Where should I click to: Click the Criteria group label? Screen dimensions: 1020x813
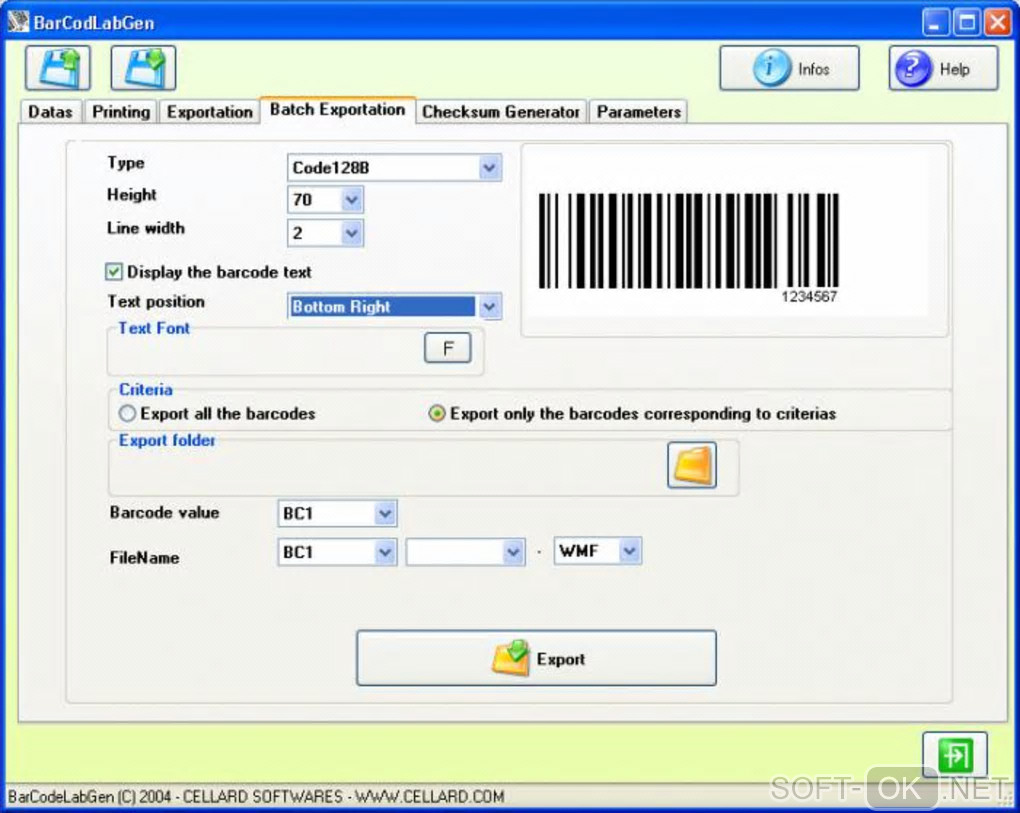pyautogui.click(x=146, y=390)
